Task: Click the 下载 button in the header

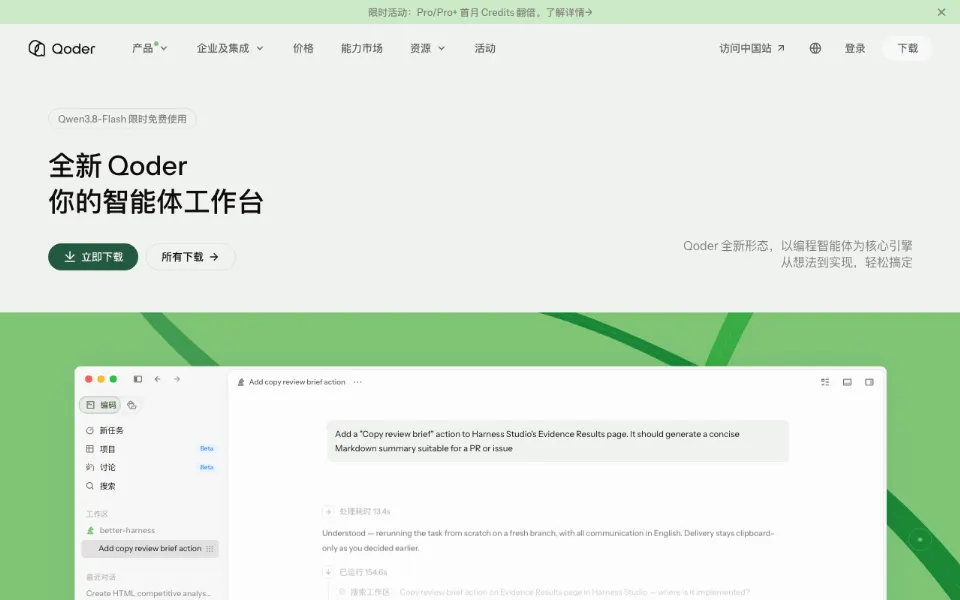Action: tap(907, 48)
